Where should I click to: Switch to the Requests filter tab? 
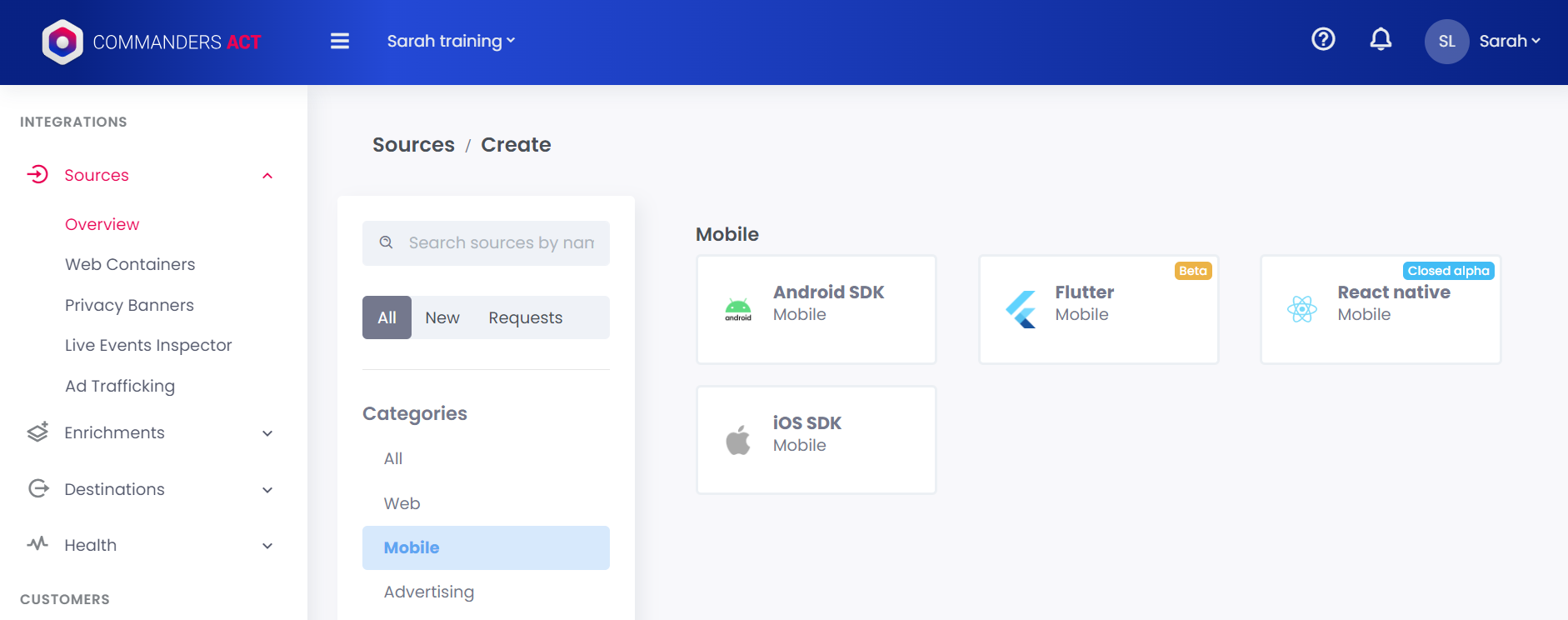(525, 317)
